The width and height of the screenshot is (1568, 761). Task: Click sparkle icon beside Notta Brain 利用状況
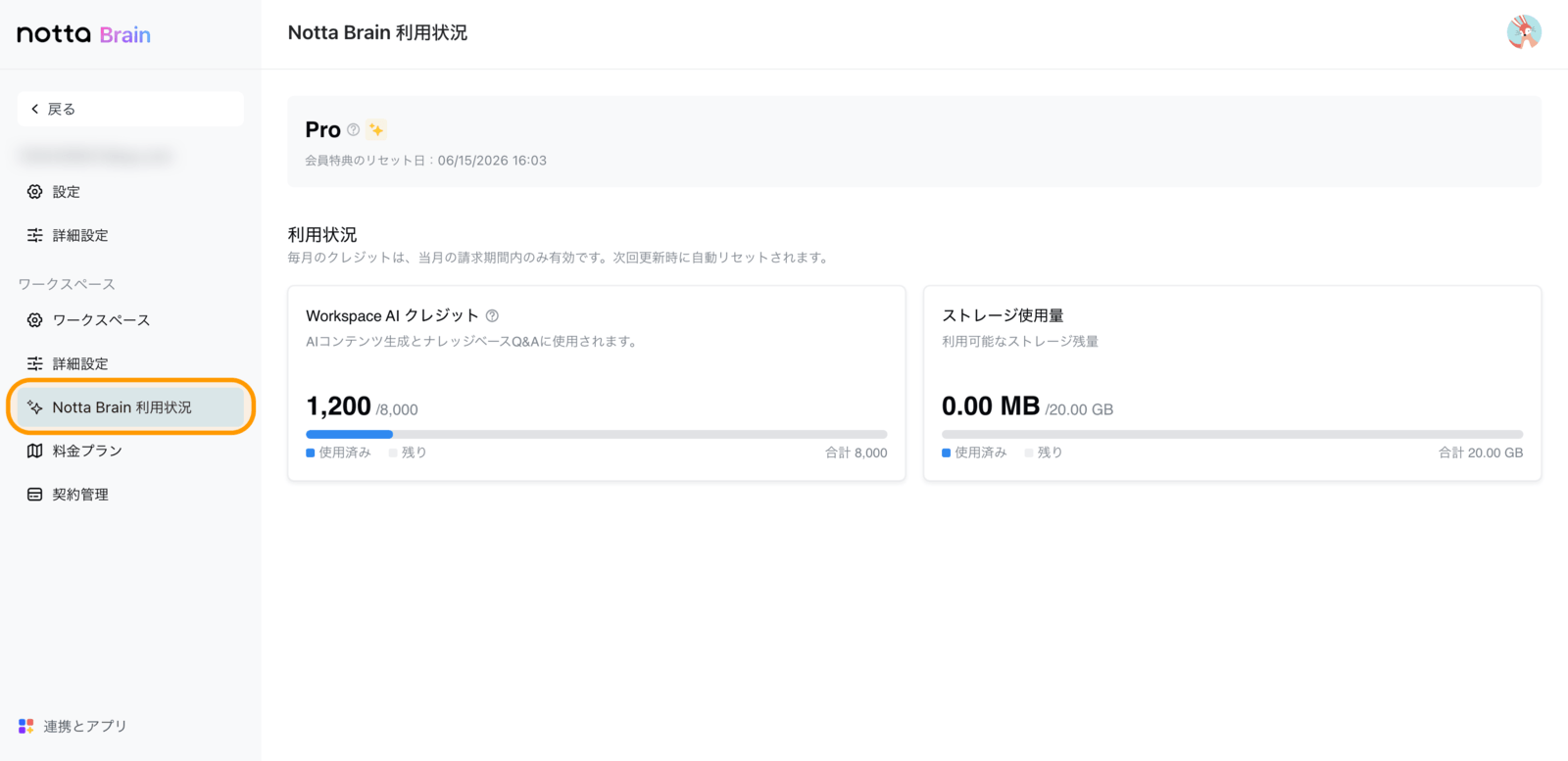[35, 407]
